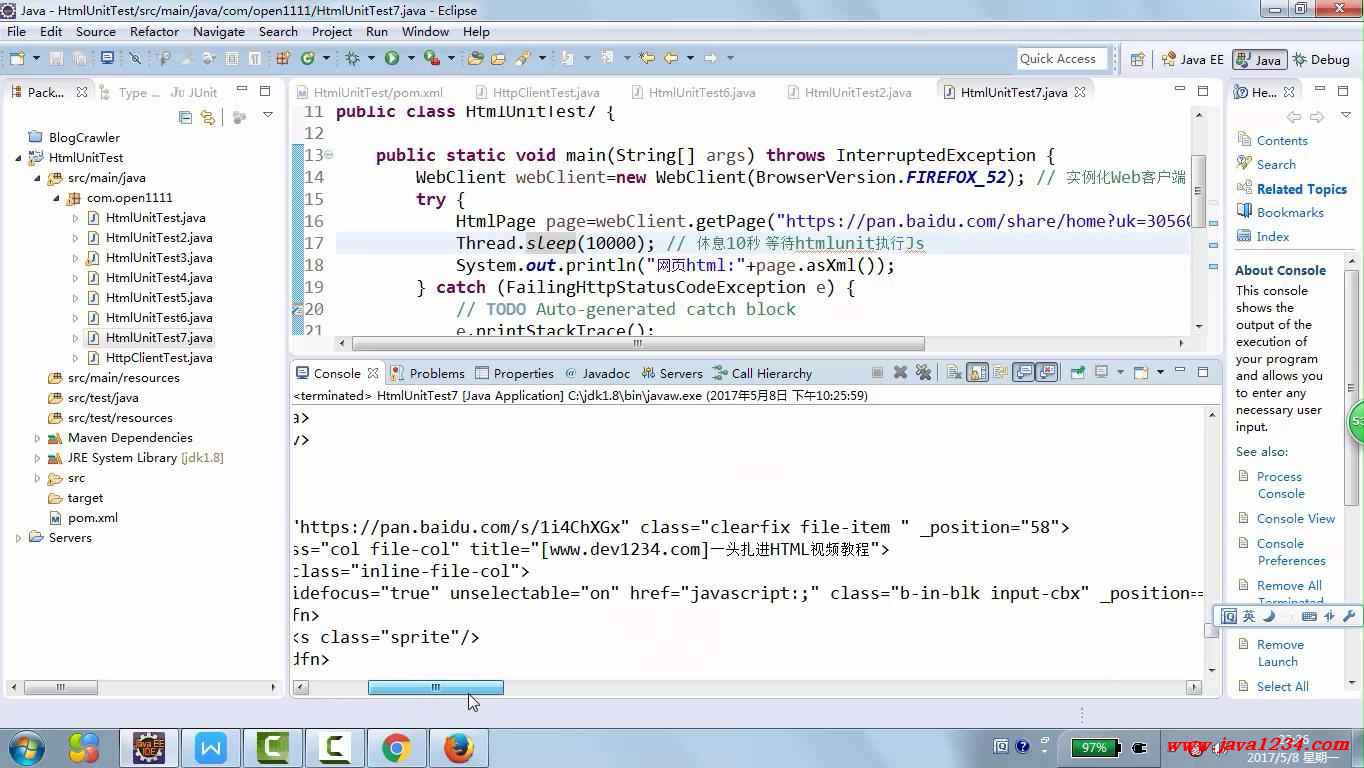This screenshot has height=768, width=1364.
Task: Open the Windows Start menu
Action: (x=26, y=747)
